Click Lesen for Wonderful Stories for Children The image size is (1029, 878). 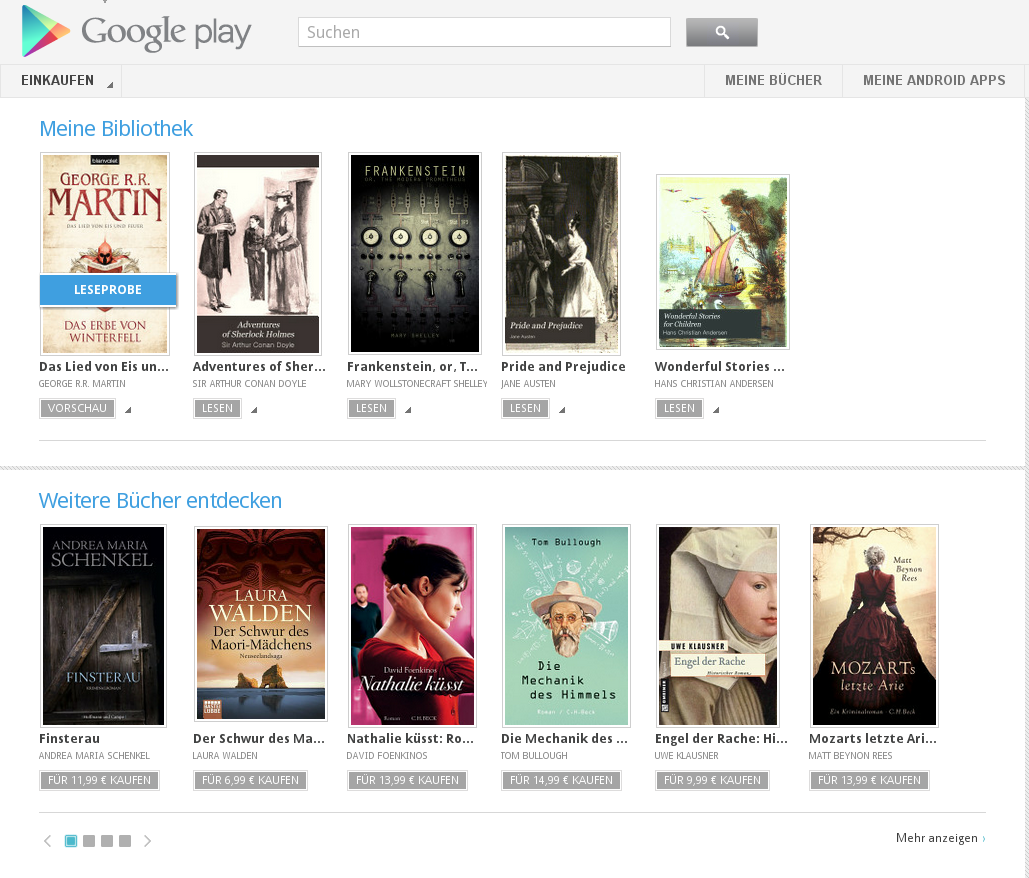pyautogui.click(x=679, y=408)
